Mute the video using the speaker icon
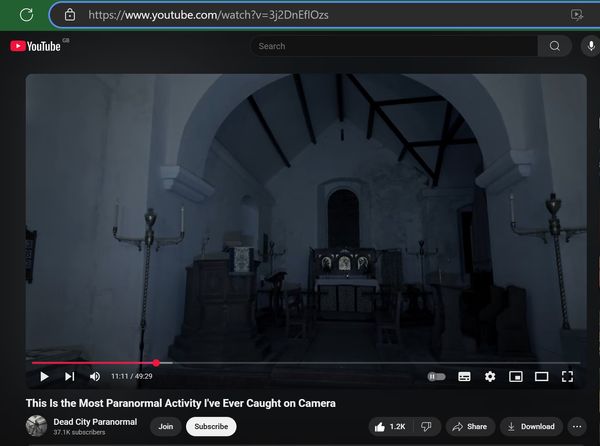This screenshot has width=600, height=446. point(95,376)
